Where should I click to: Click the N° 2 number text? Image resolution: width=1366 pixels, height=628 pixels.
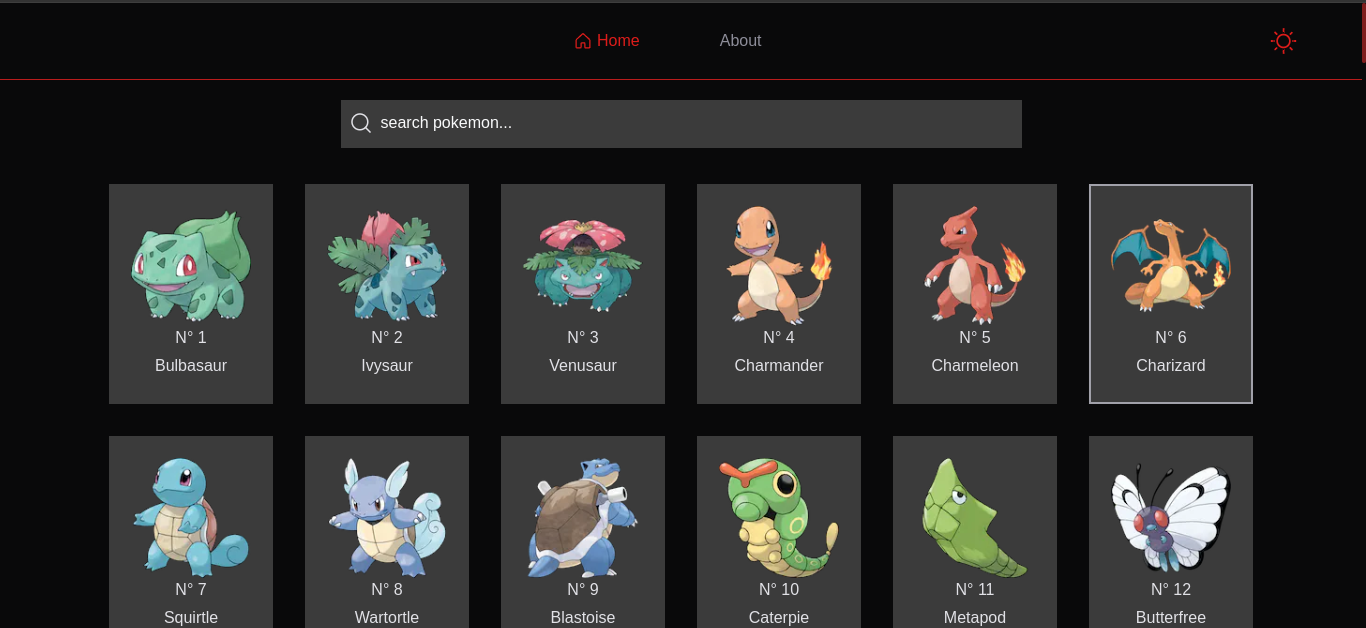(387, 338)
